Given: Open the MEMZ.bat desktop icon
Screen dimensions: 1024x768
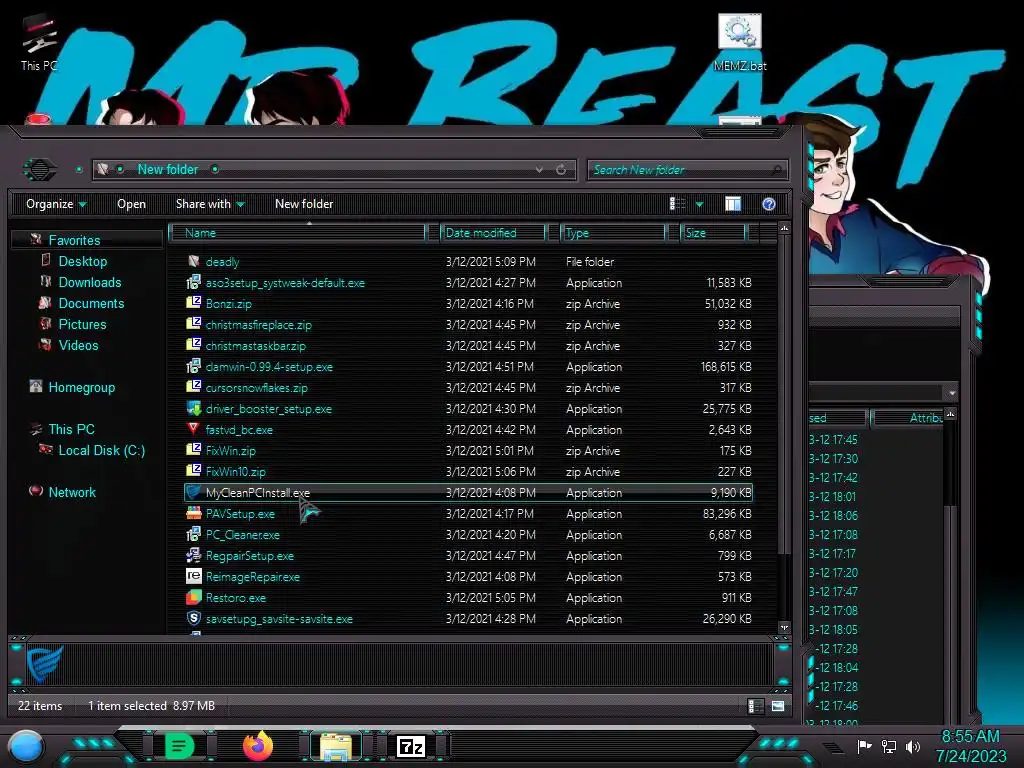Looking at the screenshot, I should pyautogui.click(x=739, y=42).
